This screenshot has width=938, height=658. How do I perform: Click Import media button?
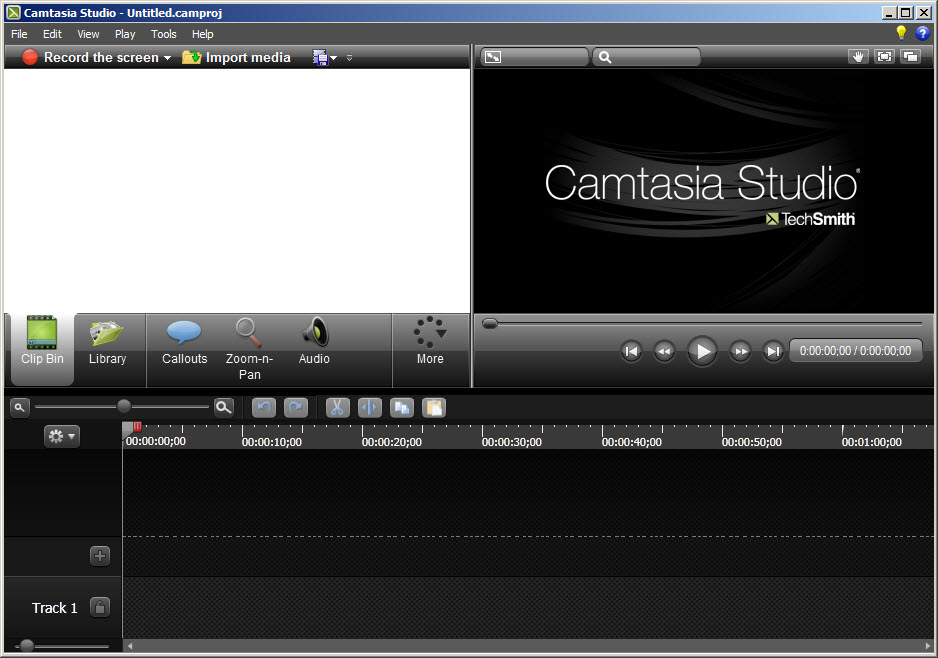[236, 57]
